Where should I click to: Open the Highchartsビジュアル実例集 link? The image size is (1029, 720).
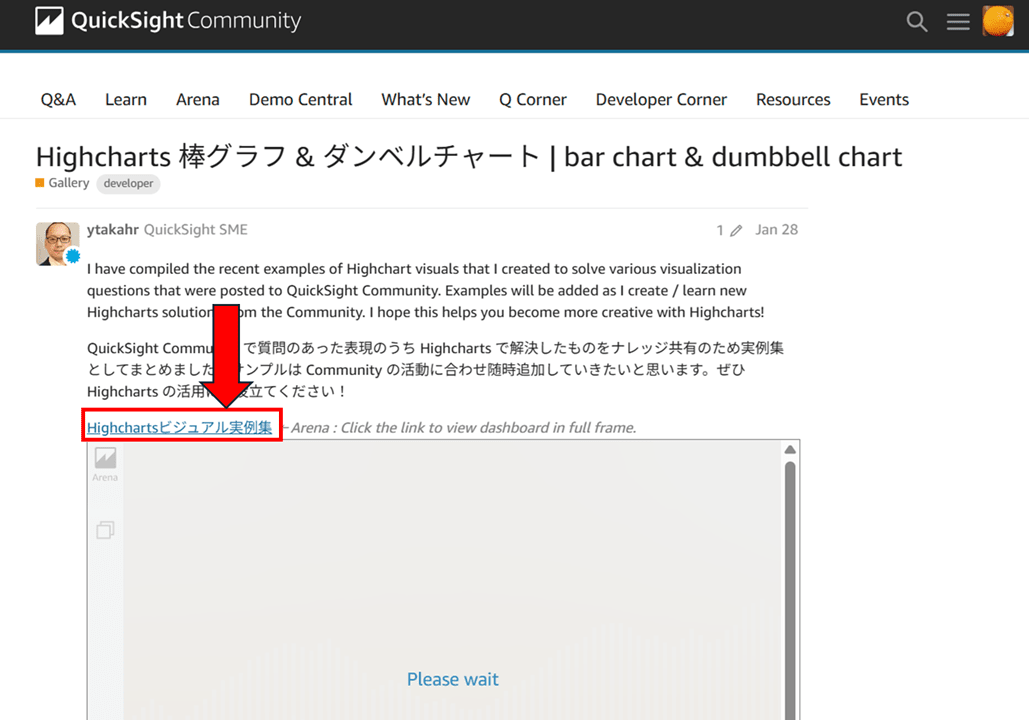click(x=179, y=427)
